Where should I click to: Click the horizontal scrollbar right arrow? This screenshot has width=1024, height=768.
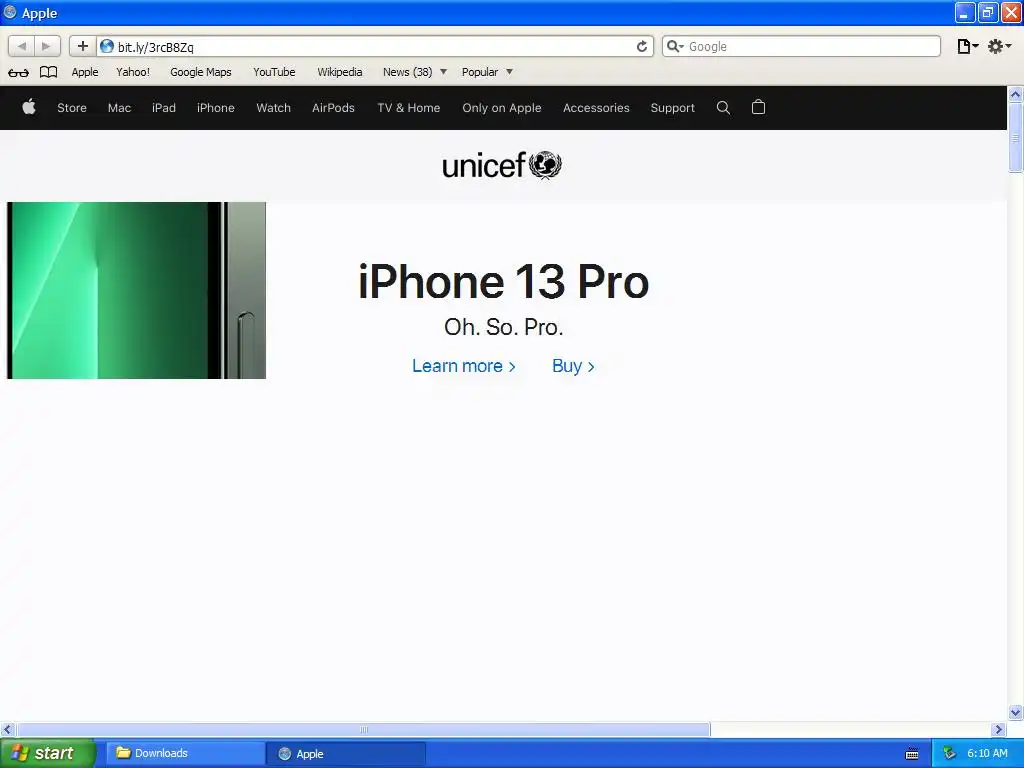999,729
